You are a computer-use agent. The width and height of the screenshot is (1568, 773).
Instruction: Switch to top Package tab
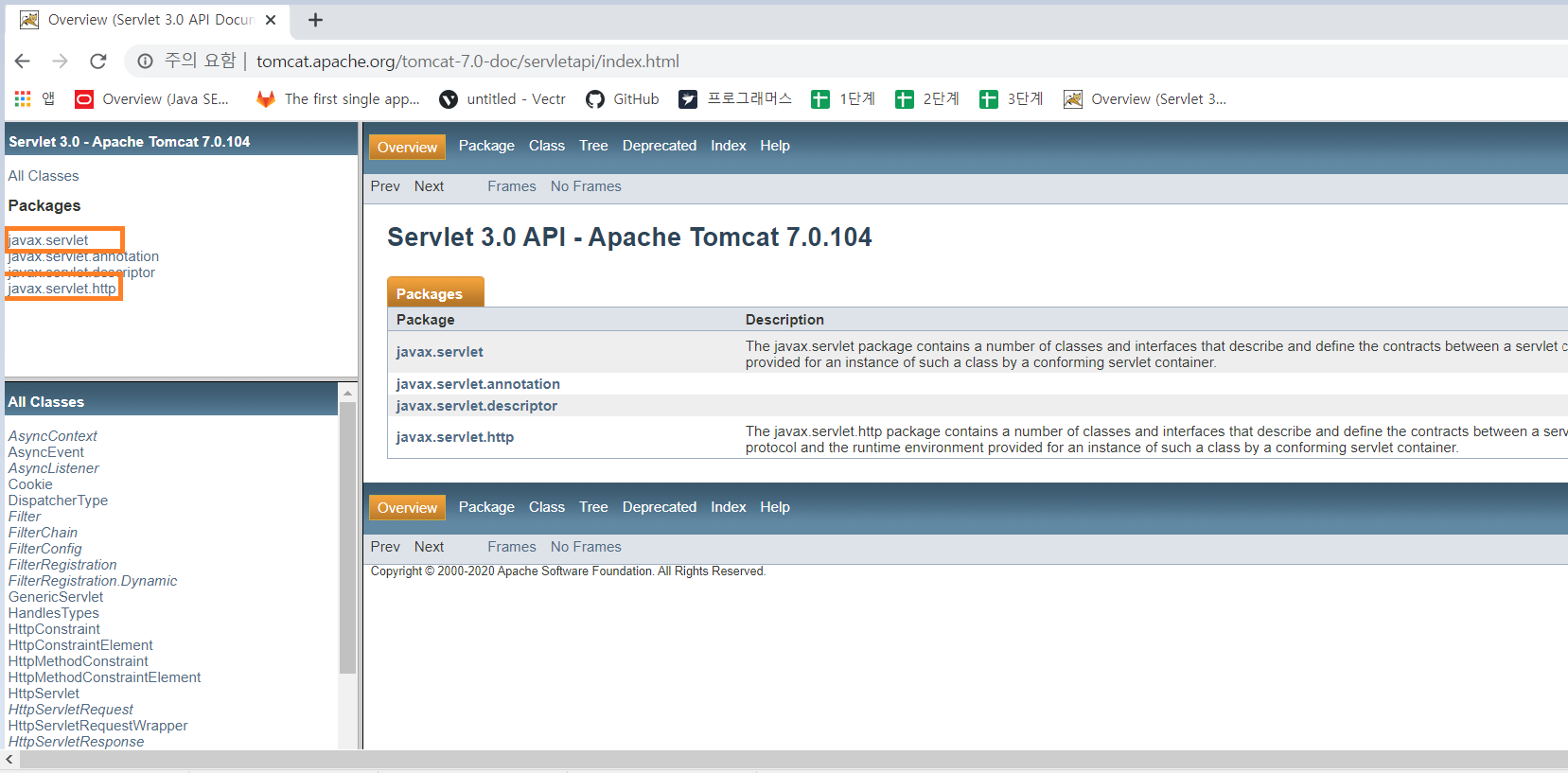point(486,146)
